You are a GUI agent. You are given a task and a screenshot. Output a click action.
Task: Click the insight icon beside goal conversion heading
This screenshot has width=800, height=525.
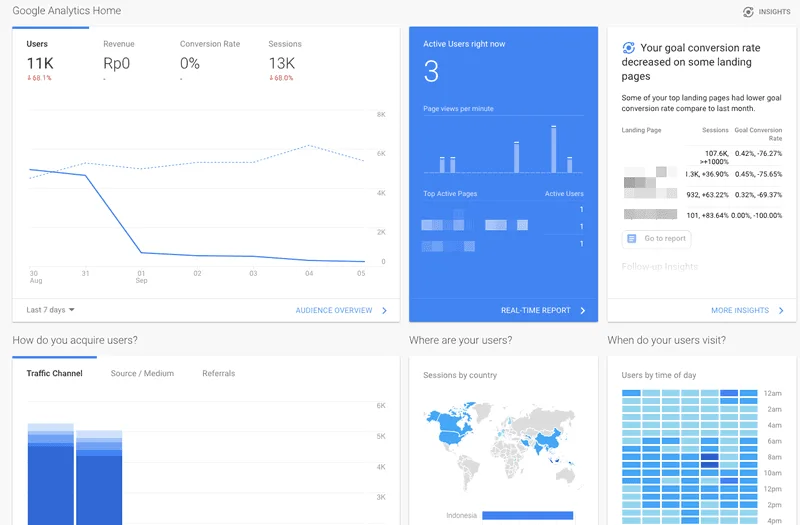[x=629, y=48]
